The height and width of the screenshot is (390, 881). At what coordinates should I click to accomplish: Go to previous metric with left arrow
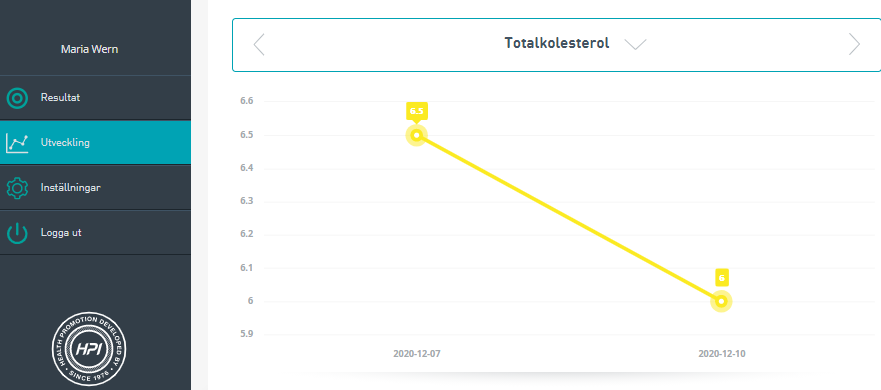258,44
